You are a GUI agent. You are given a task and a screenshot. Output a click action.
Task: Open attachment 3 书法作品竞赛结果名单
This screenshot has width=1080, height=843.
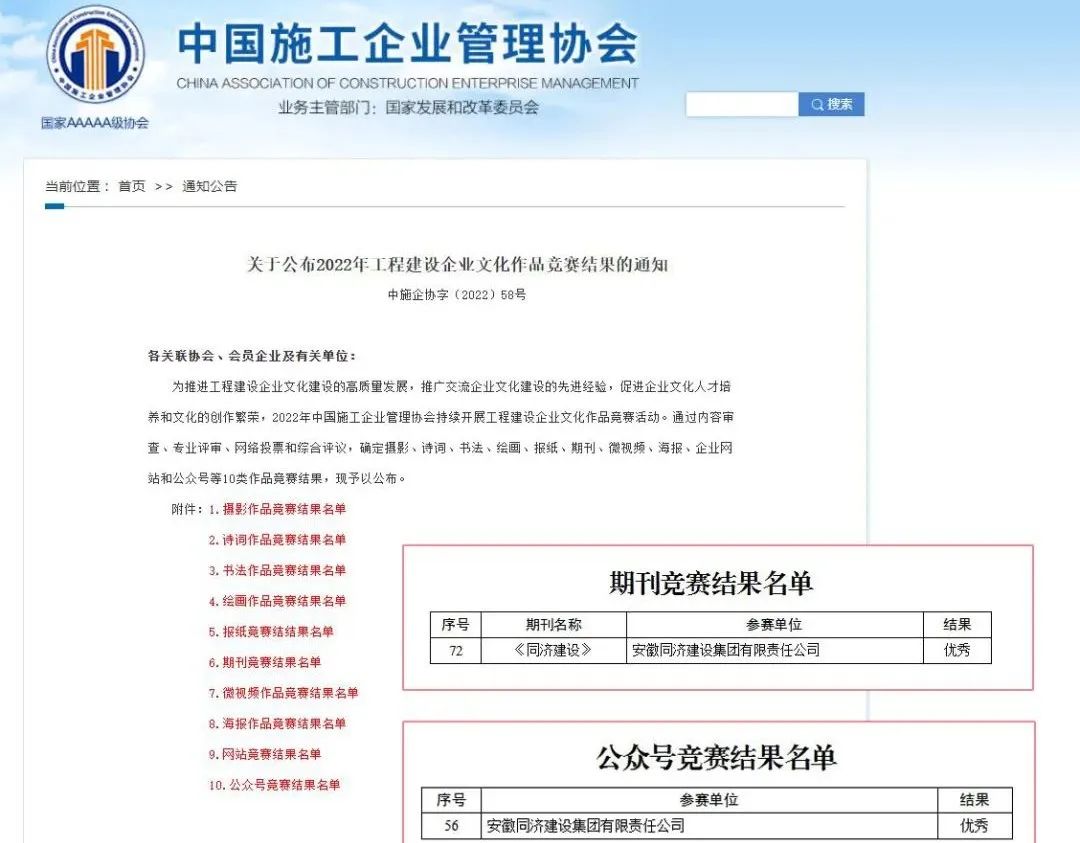[277, 570]
